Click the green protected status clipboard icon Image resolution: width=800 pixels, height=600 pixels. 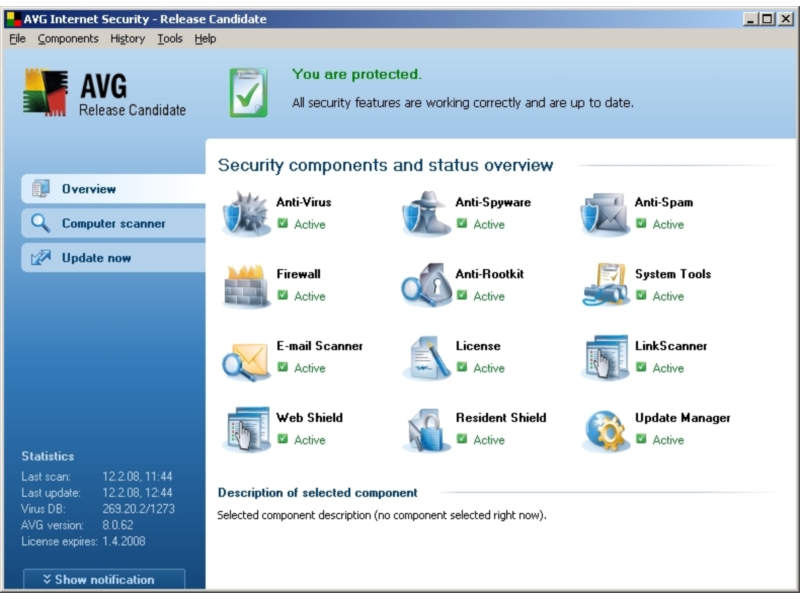click(248, 92)
